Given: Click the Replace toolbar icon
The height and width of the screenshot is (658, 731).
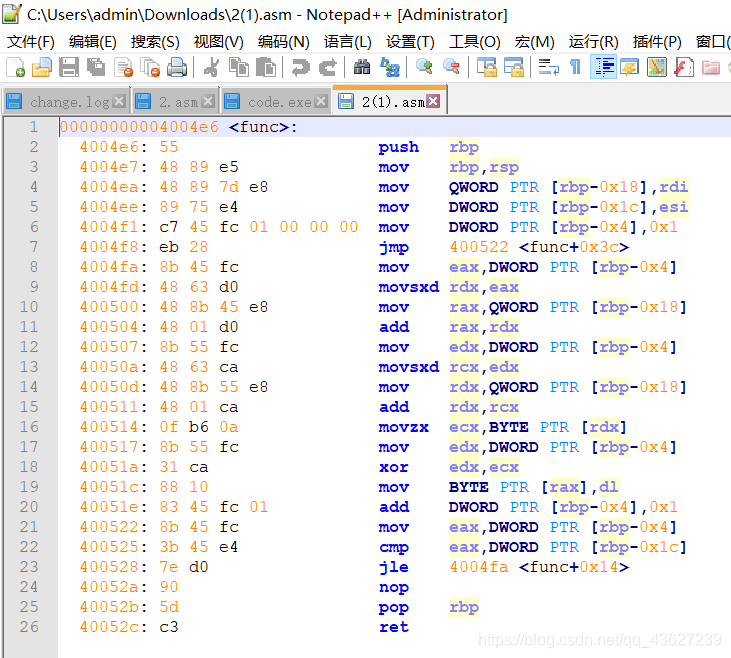Looking at the screenshot, I should click(390, 67).
